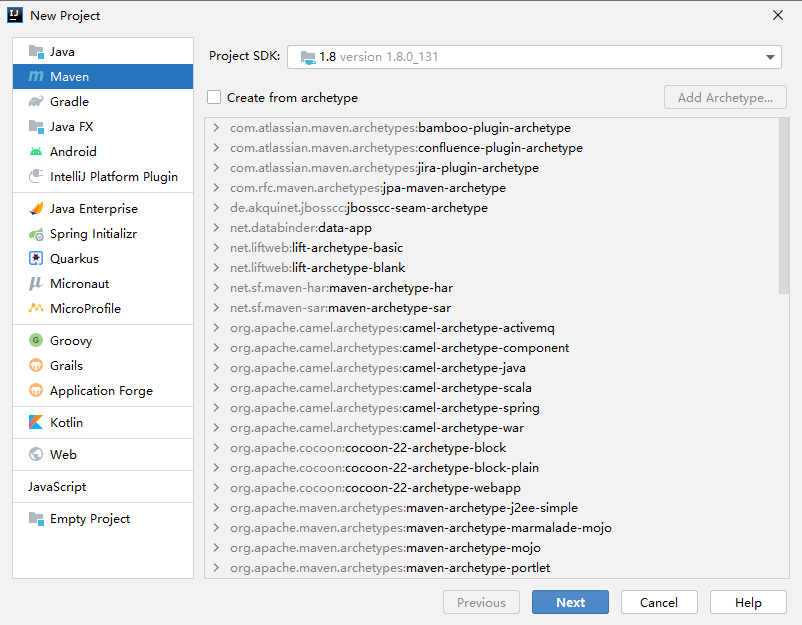Select camel-archetype-scala row
802x625 pixels.
click(x=492, y=387)
